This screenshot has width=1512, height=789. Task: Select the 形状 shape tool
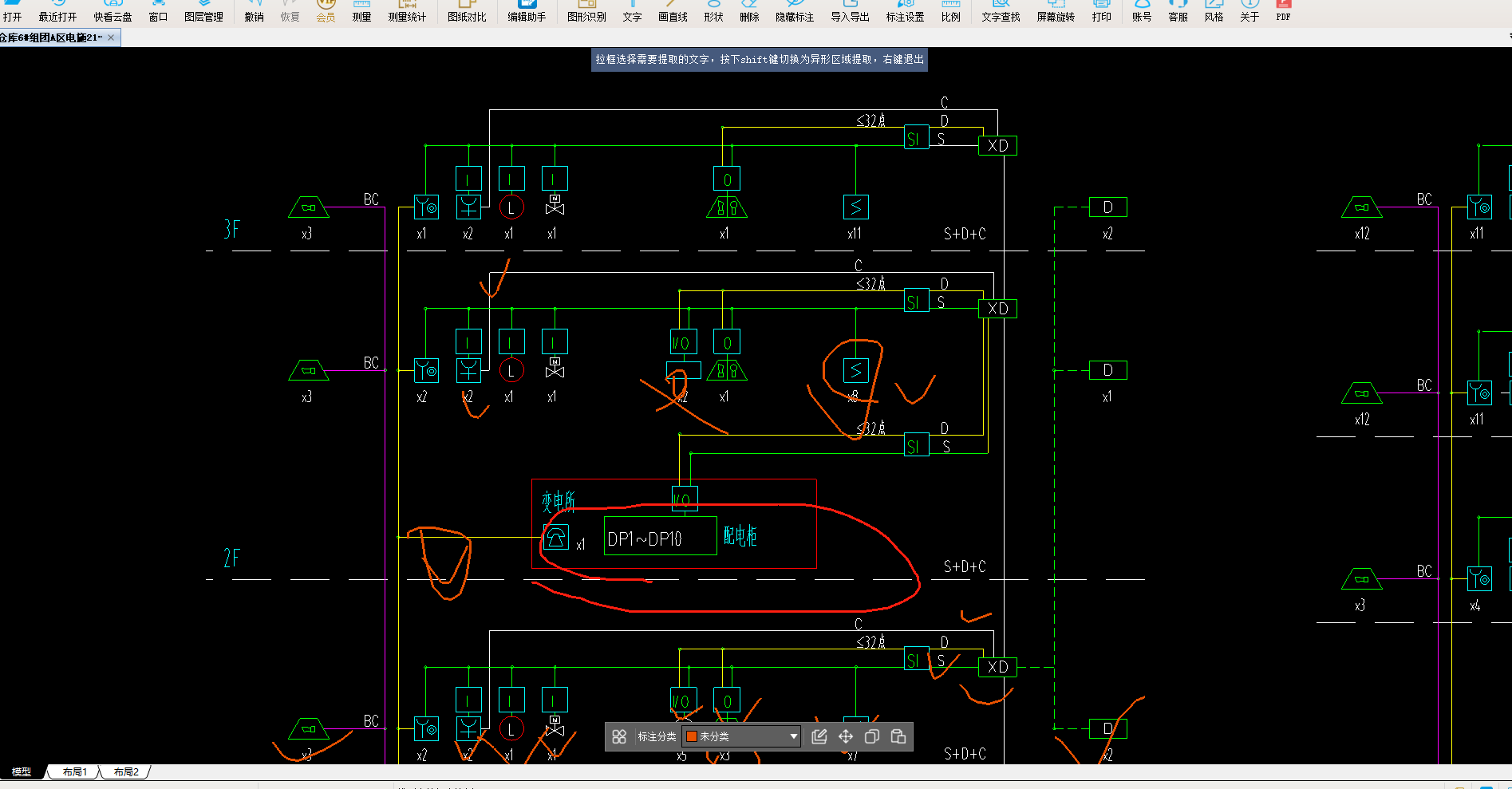[x=713, y=11]
